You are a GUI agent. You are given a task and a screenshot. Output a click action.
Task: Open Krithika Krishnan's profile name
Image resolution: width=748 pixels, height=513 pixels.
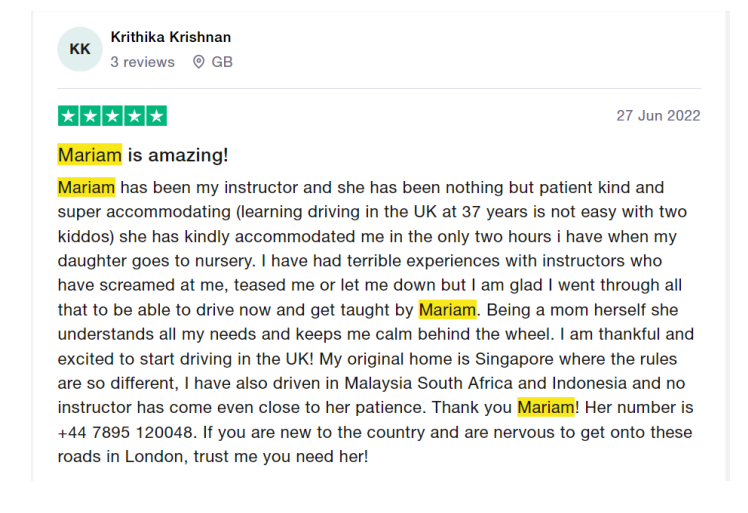(171, 37)
